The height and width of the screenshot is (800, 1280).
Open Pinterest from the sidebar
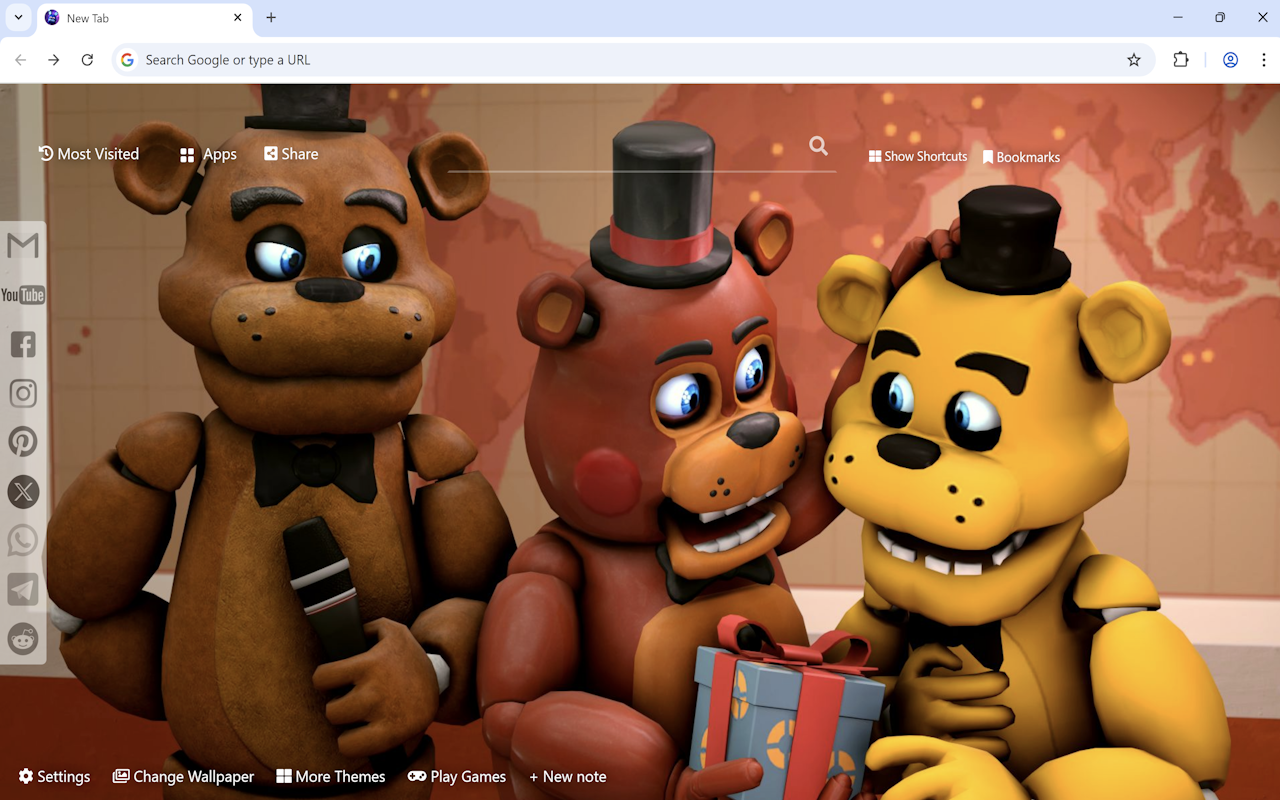[x=22, y=441]
